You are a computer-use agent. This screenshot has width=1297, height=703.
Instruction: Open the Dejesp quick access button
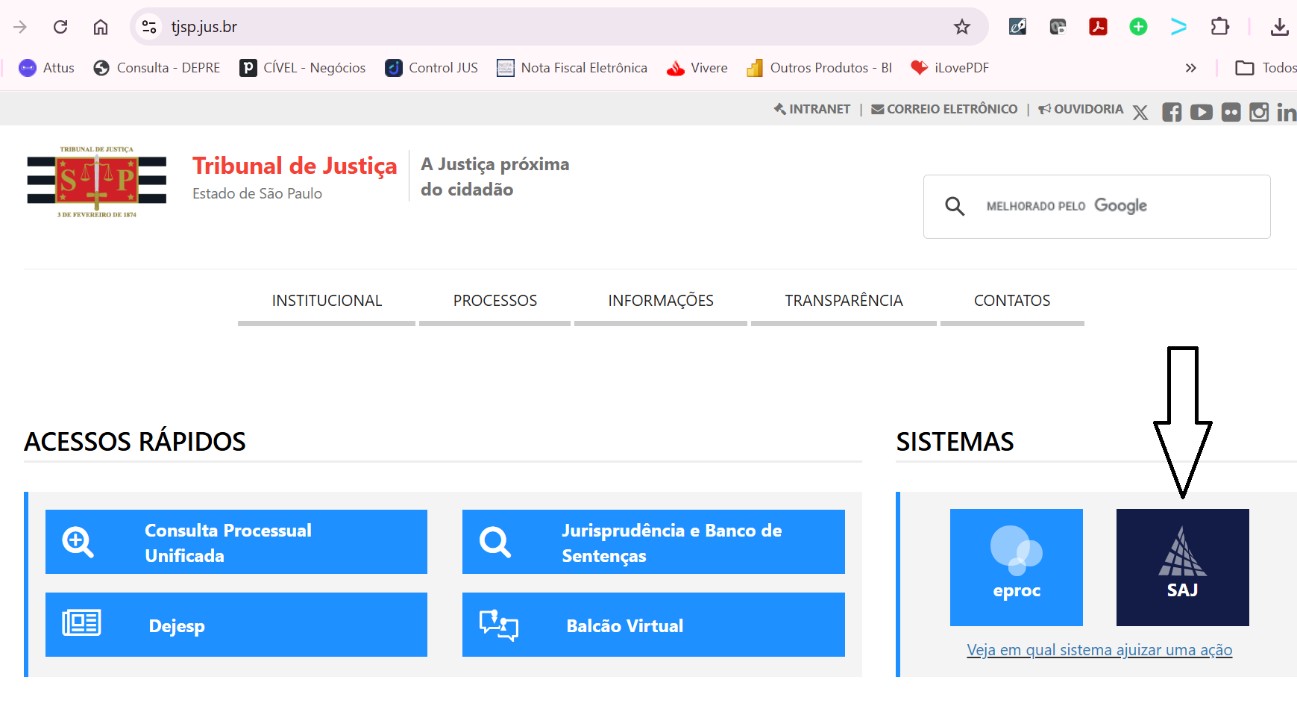pyautogui.click(x=236, y=625)
